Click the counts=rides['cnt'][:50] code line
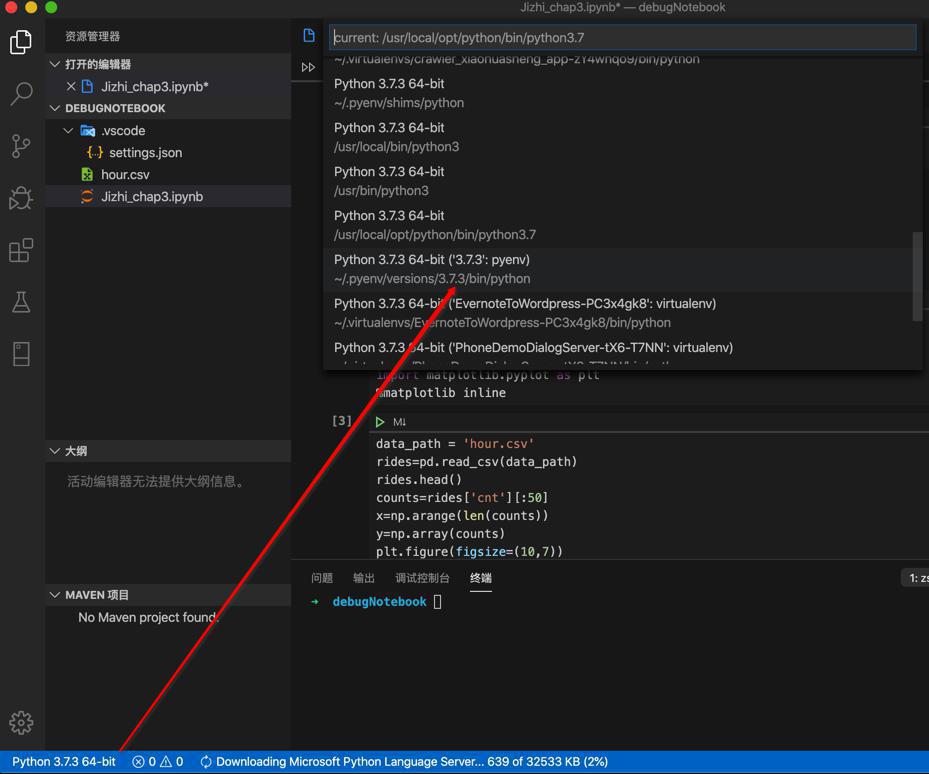 [x=462, y=497]
